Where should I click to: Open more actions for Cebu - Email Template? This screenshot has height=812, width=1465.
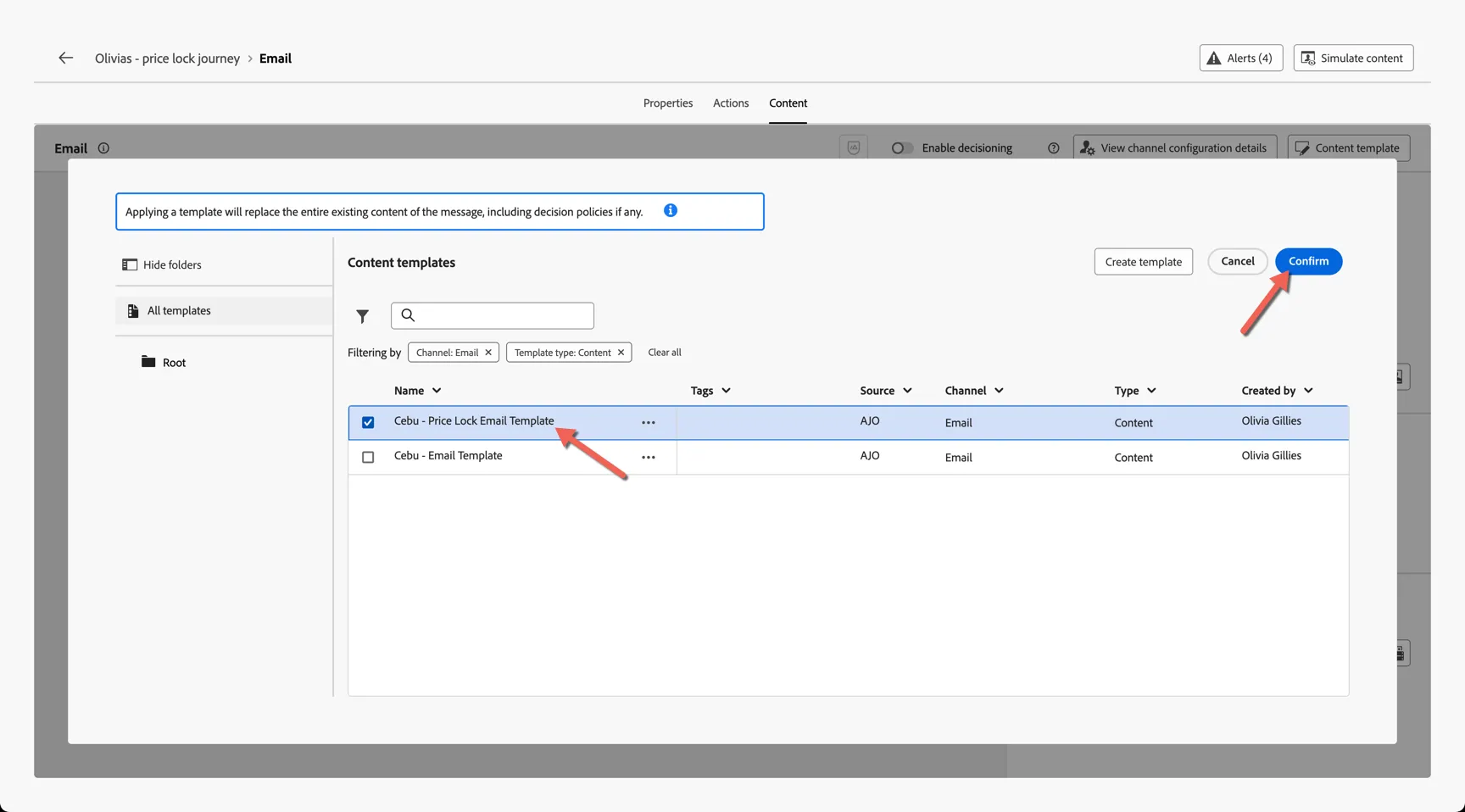point(649,457)
